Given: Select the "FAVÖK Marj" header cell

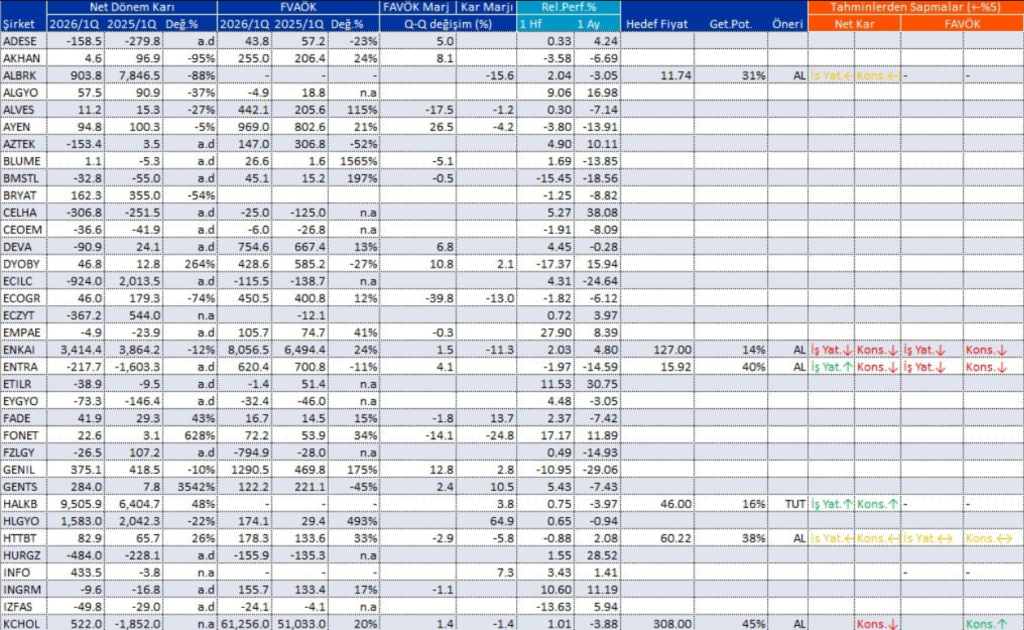Looking at the screenshot, I should coord(416,7).
